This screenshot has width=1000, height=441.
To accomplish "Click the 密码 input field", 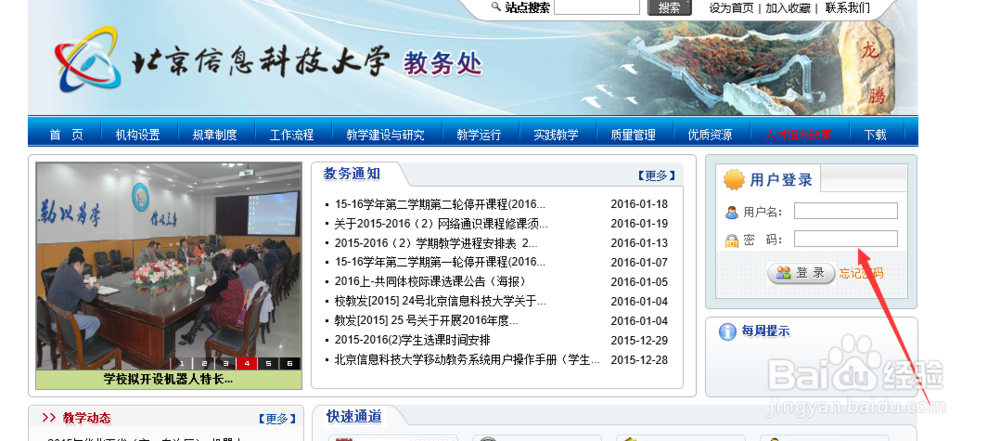I will (x=846, y=239).
